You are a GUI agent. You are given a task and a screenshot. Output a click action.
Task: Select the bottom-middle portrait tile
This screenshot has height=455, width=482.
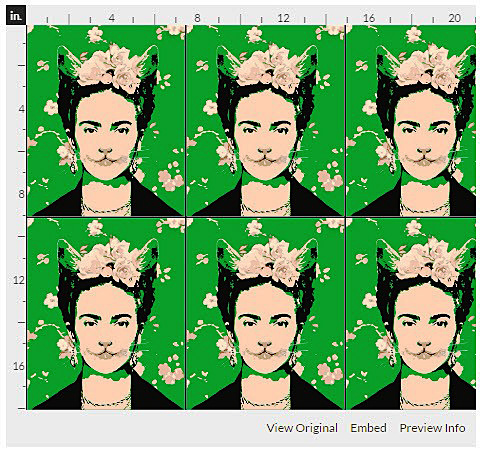(265, 314)
